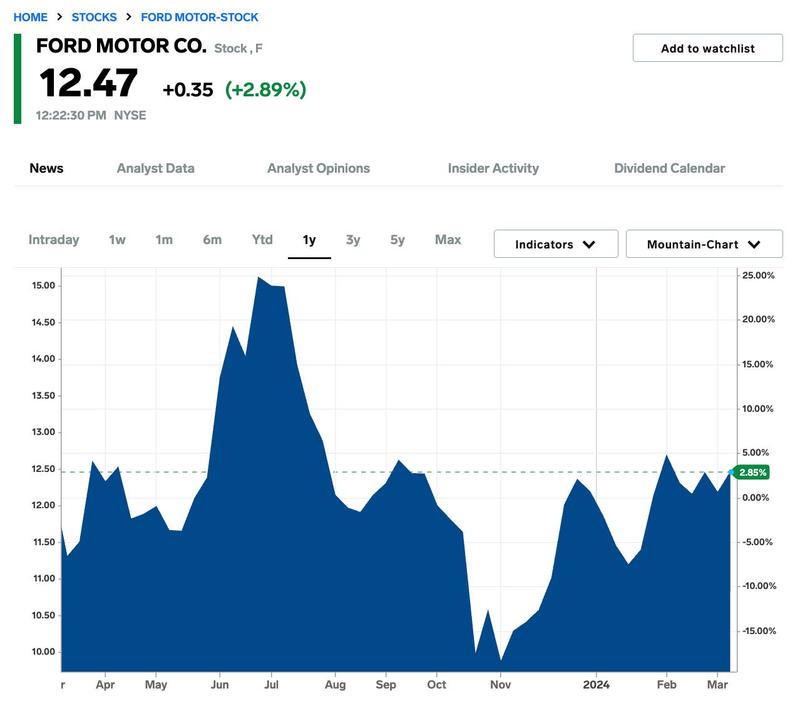Click the FORD MOTOR CO. heading
The height and width of the screenshot is (711, 800).
coord(121,46)
